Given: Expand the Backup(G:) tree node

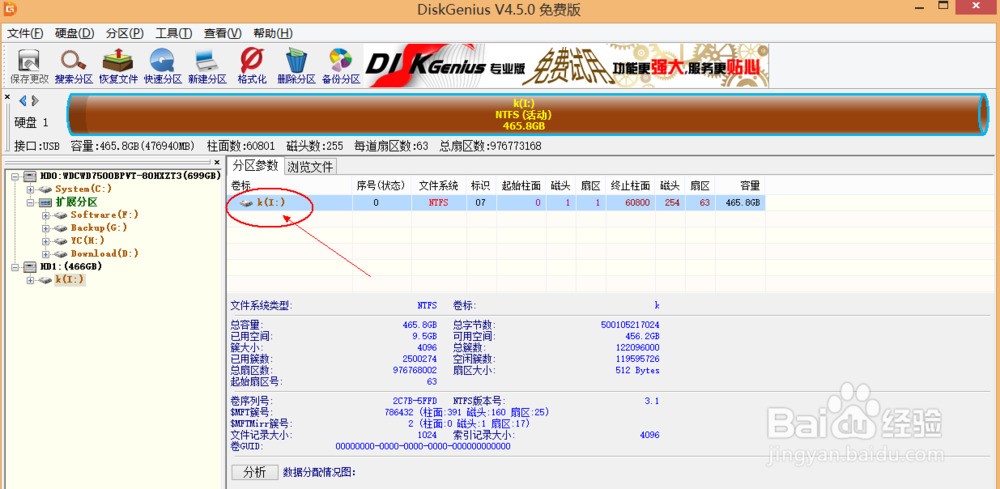Looking at the screenshot, I should click(45, 228).
